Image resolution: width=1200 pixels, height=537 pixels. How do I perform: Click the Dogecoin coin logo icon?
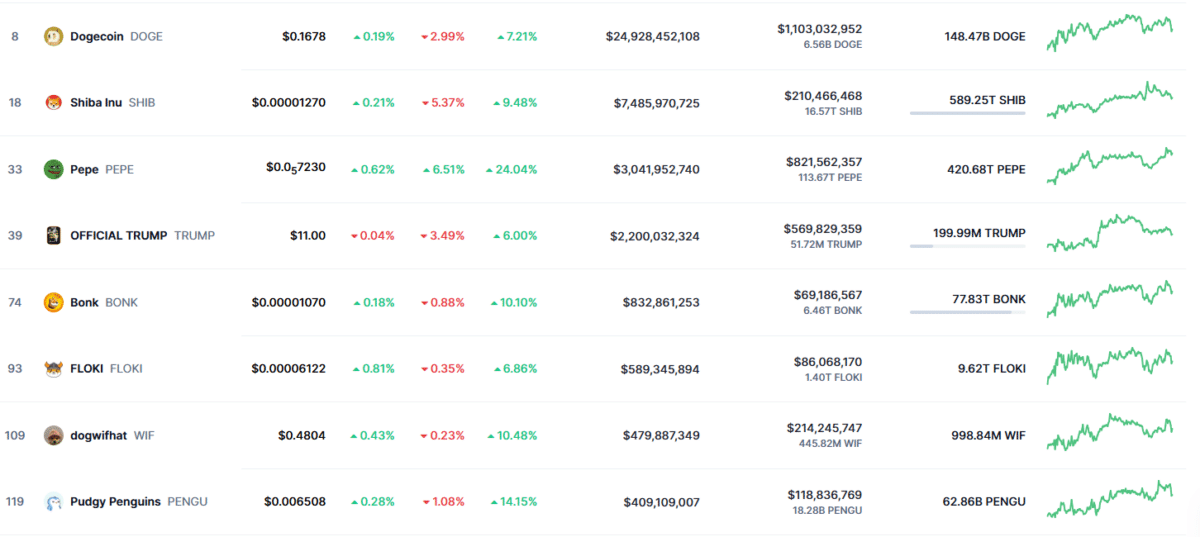click(x=54, y=36)
